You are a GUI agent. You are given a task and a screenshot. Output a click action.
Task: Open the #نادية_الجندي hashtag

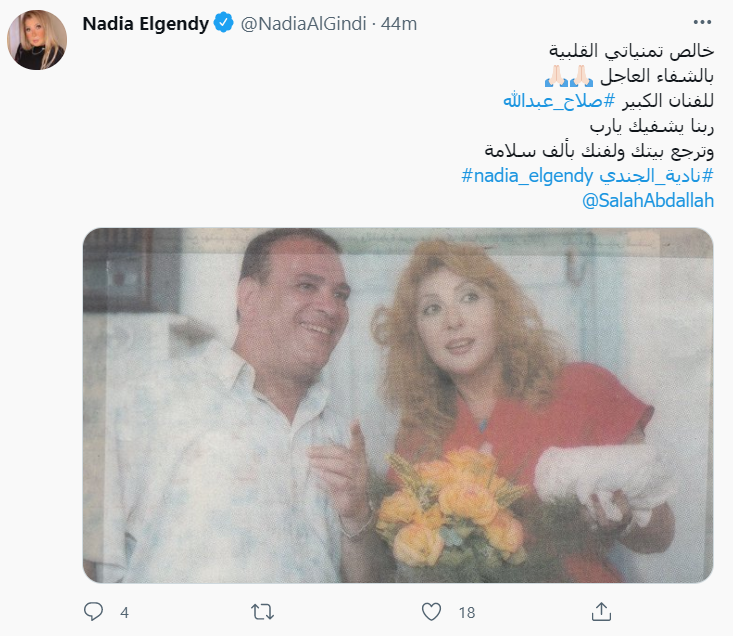point(657,176)
